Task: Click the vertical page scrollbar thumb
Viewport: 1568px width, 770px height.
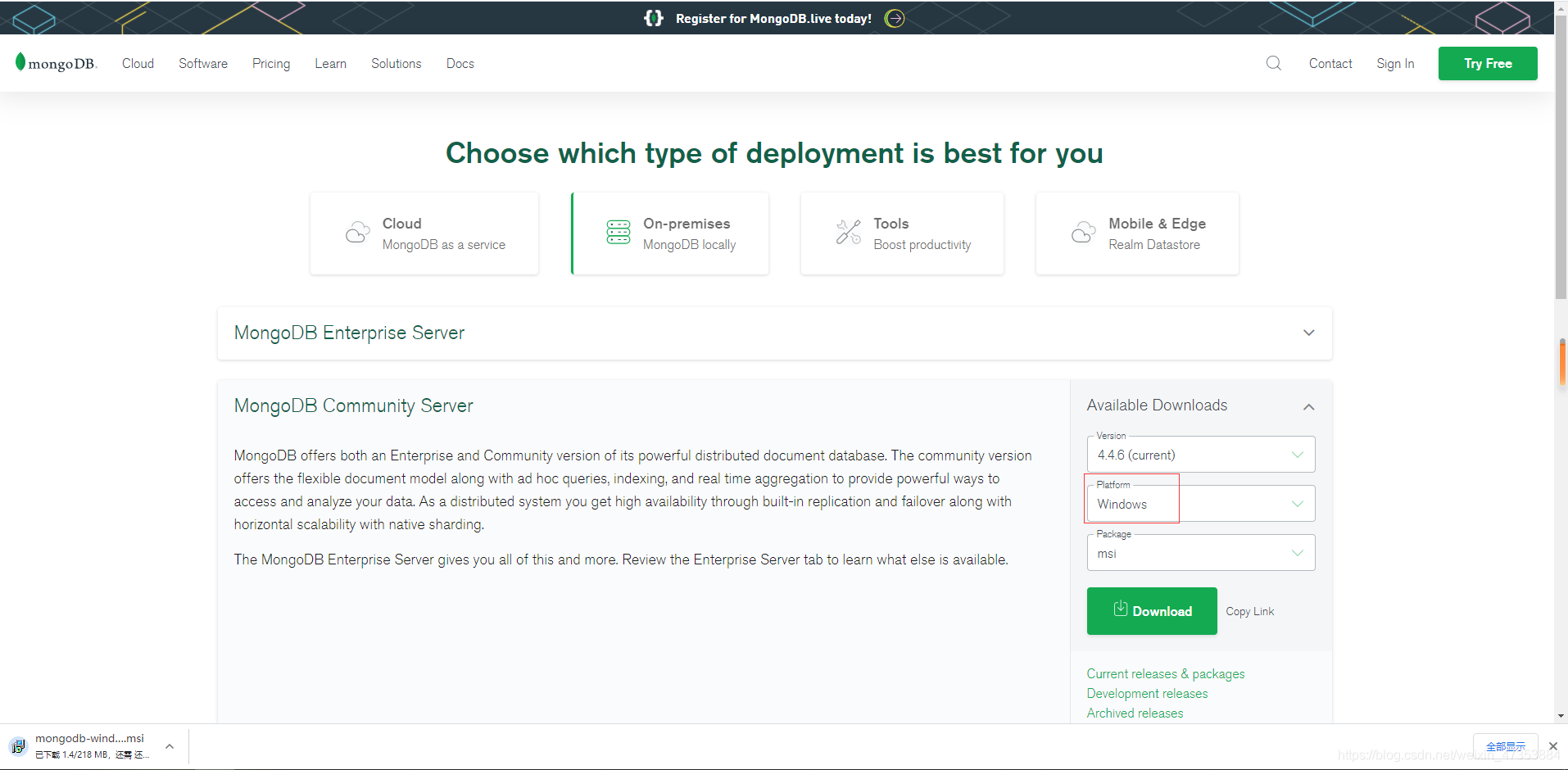Action: tap(1561, 156)
